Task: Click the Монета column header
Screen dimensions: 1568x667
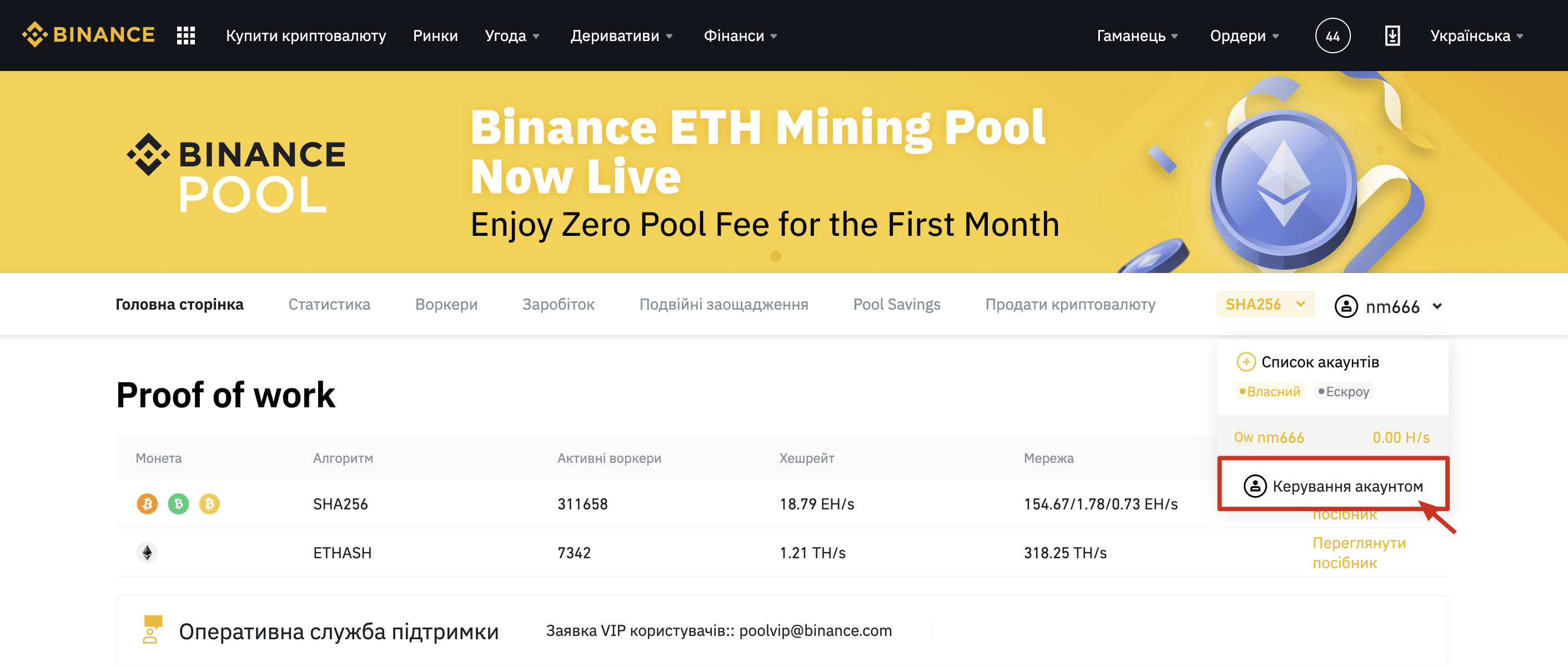Action: 158,458
